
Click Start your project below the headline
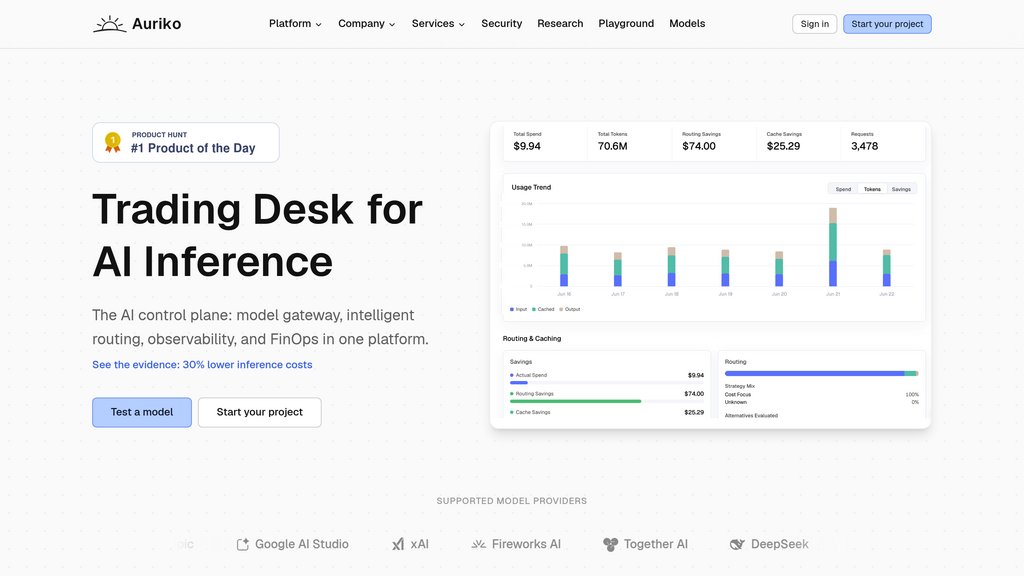[x=259, y=412]
